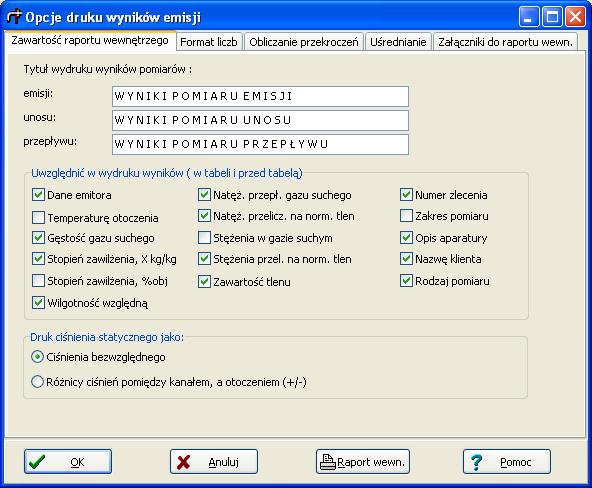592x488 pixels.
Task: Cancel with the Anuluj button
Action: point(214,462)
